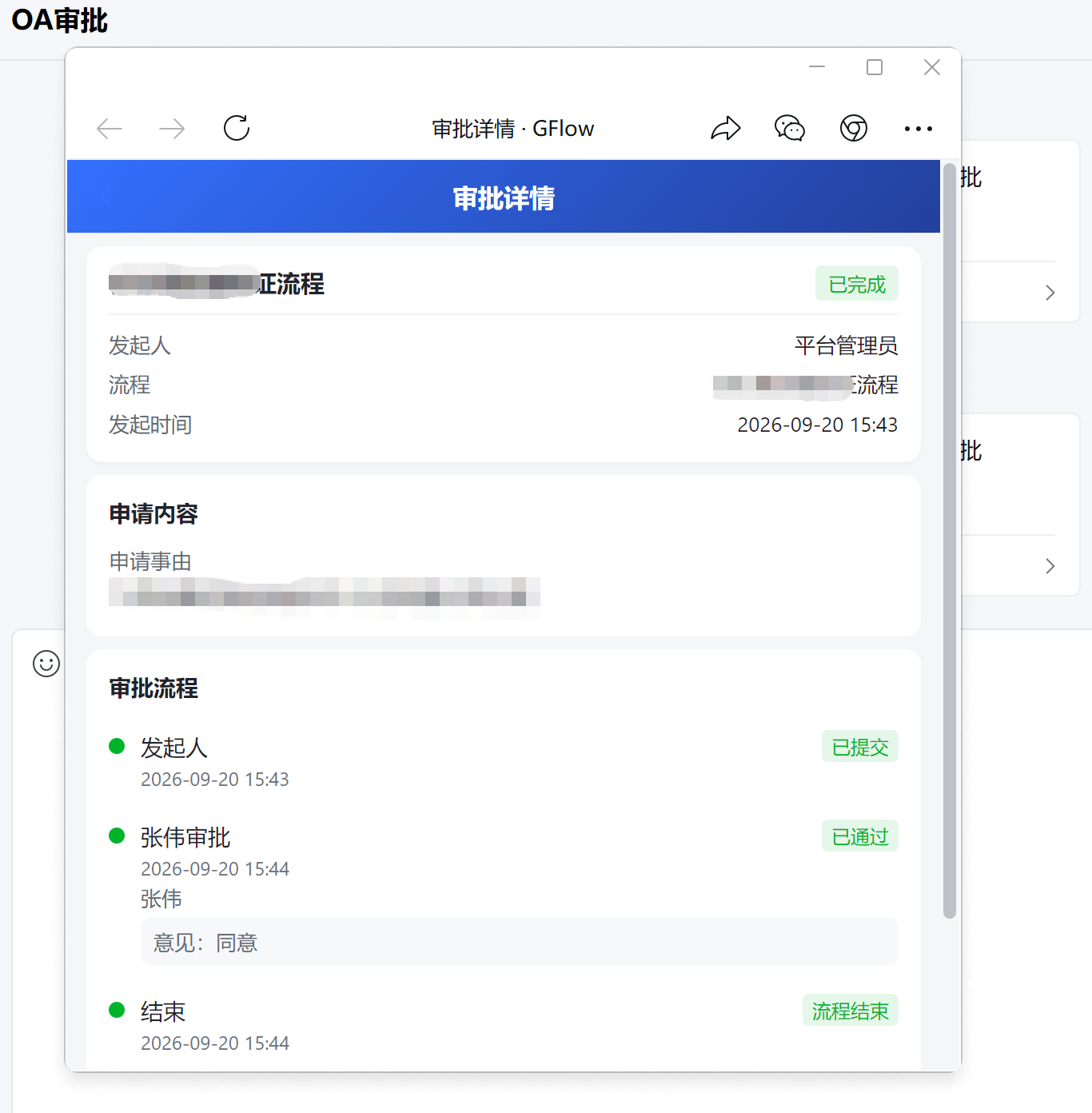
Task: Open first approval card chevron in OA审批 window
Action: pos(1050,293)
